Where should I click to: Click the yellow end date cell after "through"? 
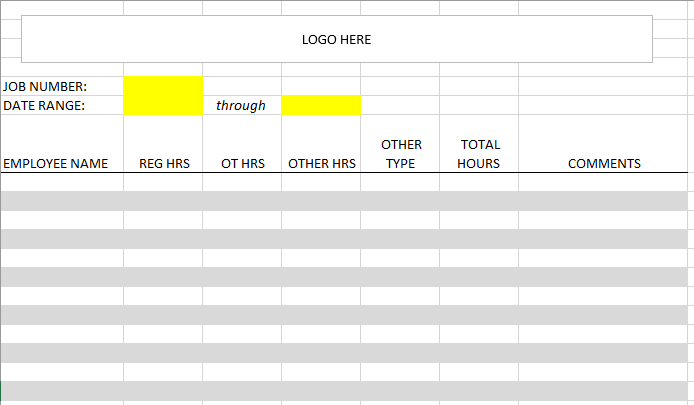point(321,105)
